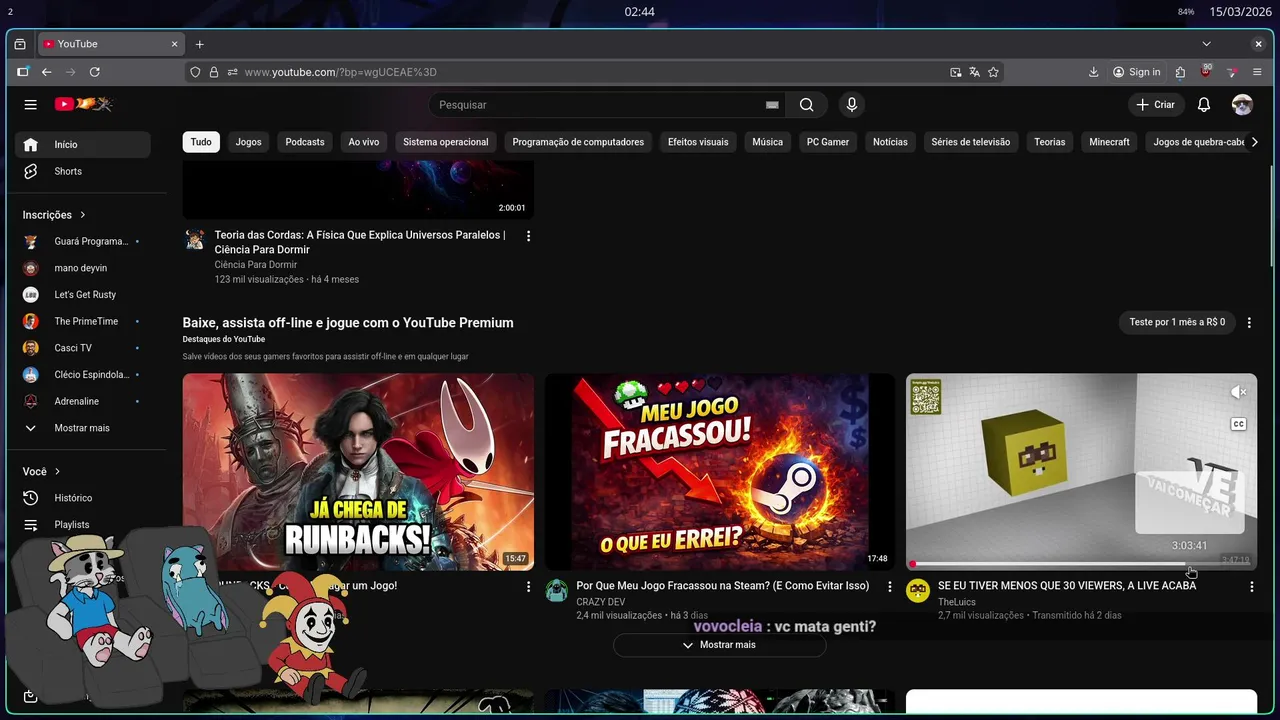
Task: Expand the Inscrições section chevron
Action: (83, 215)
